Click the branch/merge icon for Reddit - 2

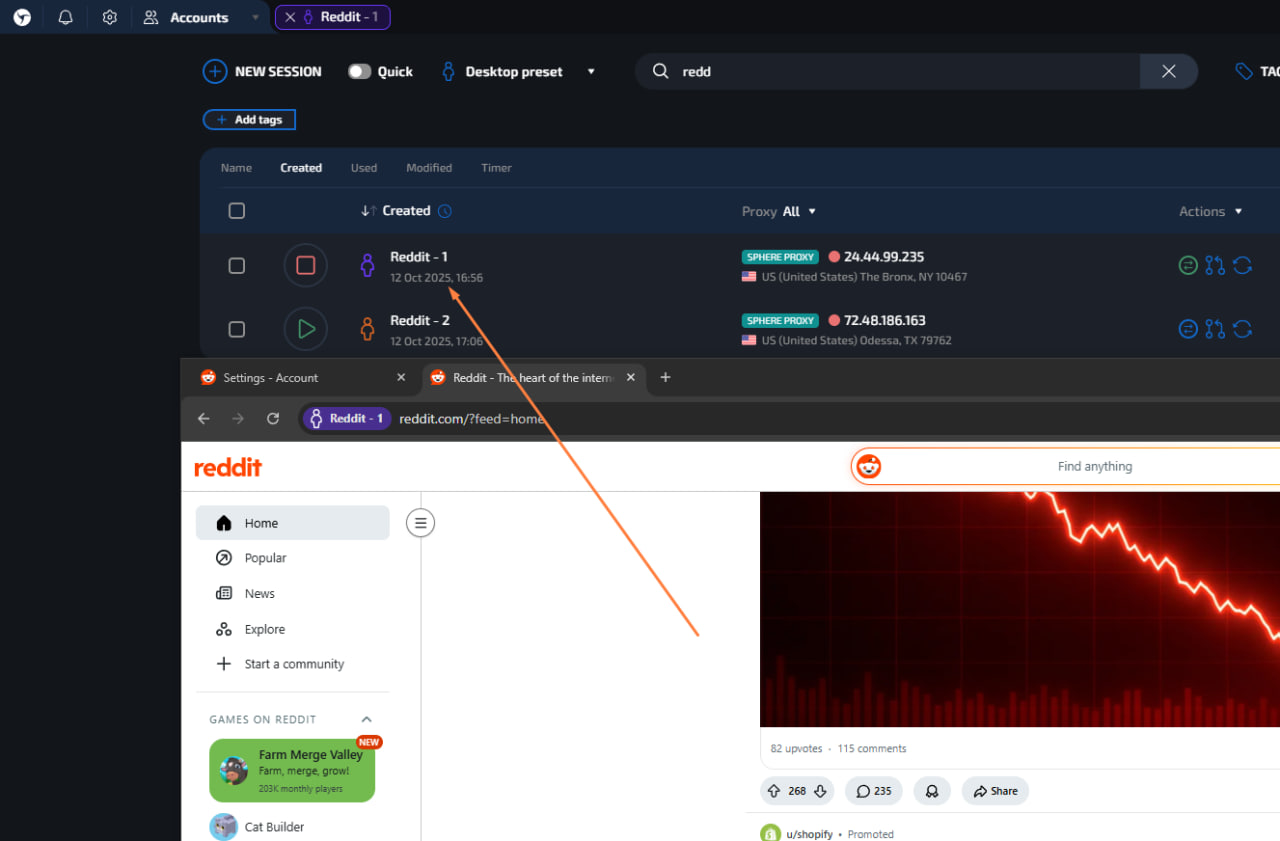pos(1215,329)
